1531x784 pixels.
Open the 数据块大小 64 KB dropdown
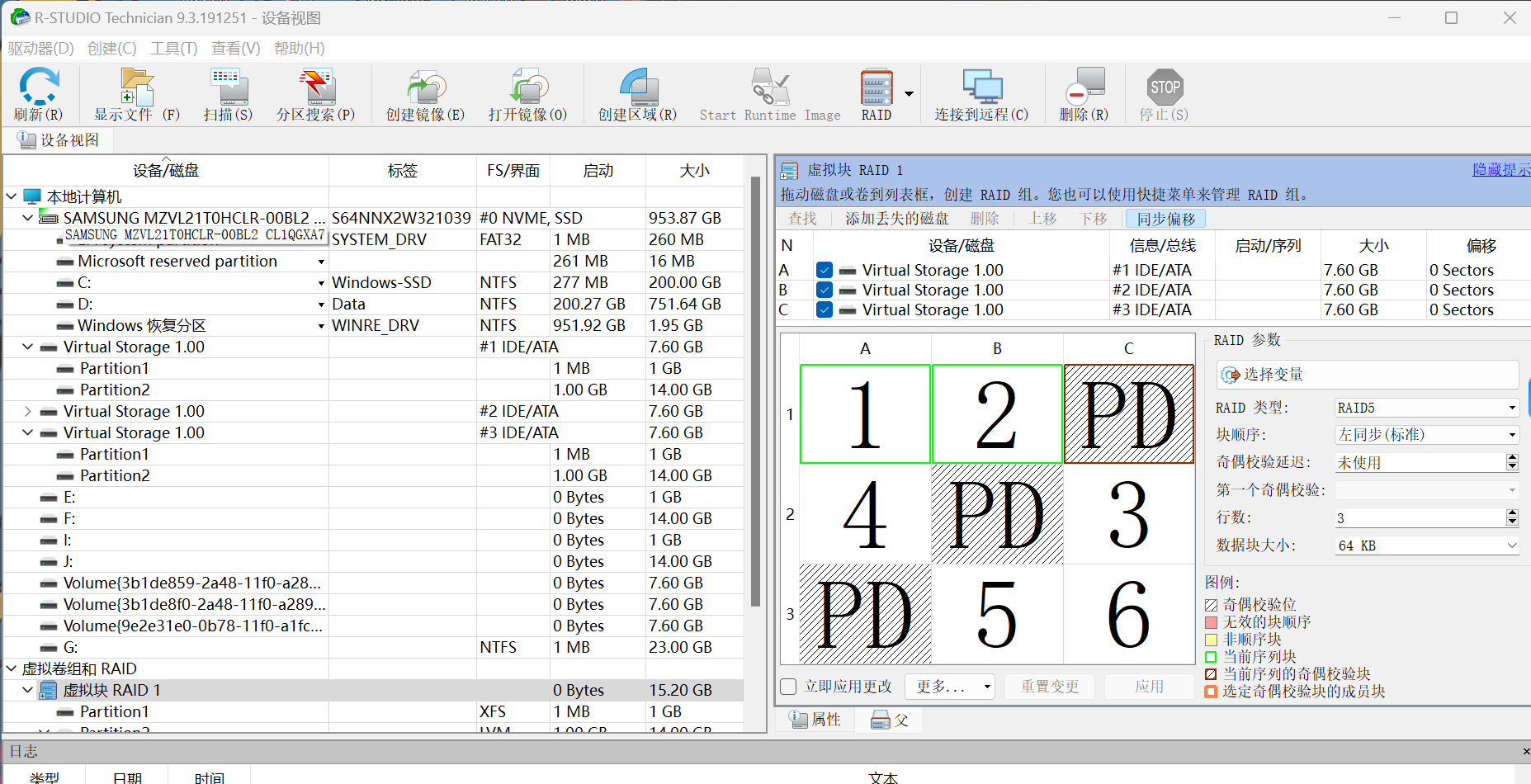point(1426,545)
